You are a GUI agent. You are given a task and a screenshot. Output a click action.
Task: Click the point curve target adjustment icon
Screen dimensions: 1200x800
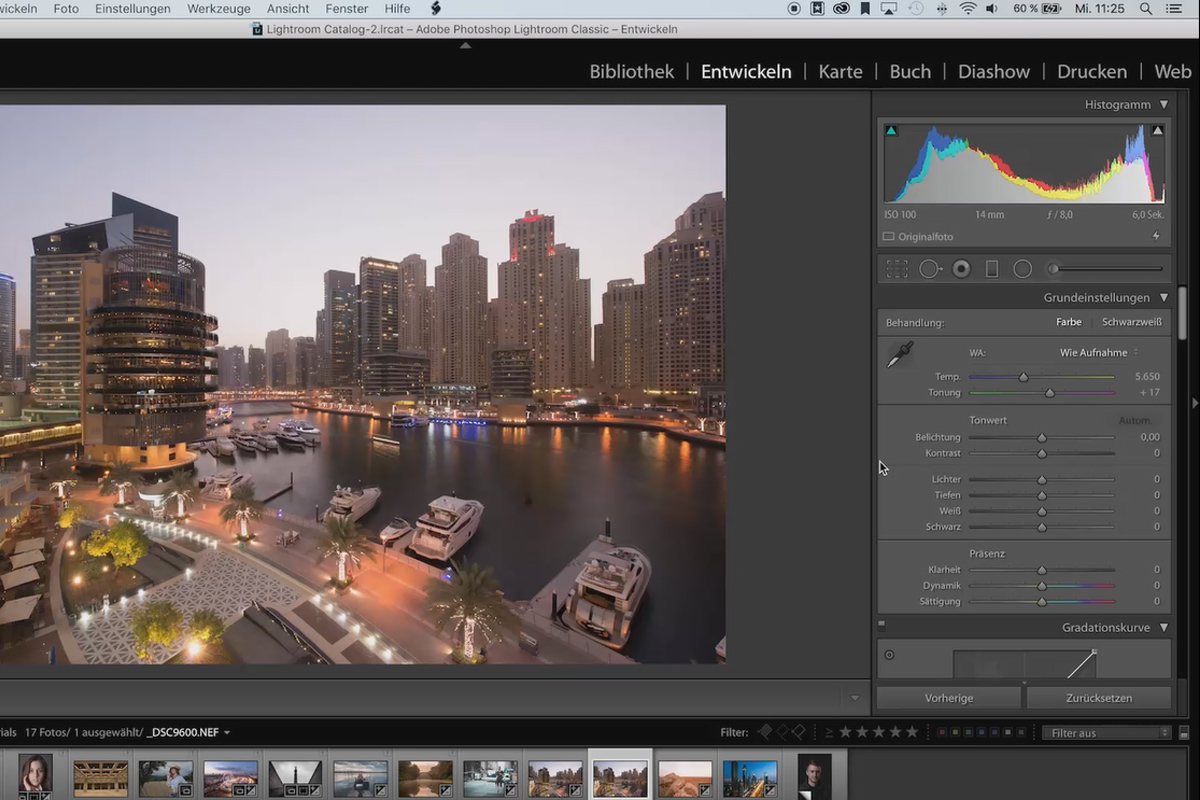[x=889, y=655]
